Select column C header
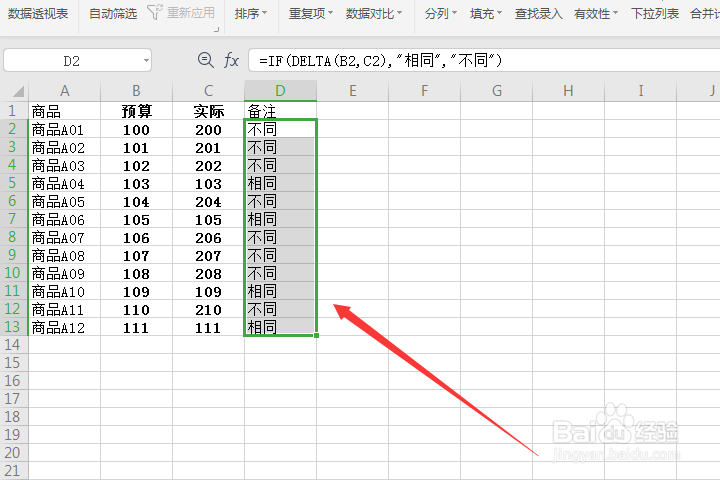This screenshot has height=480, width=720. coord(208,91)
